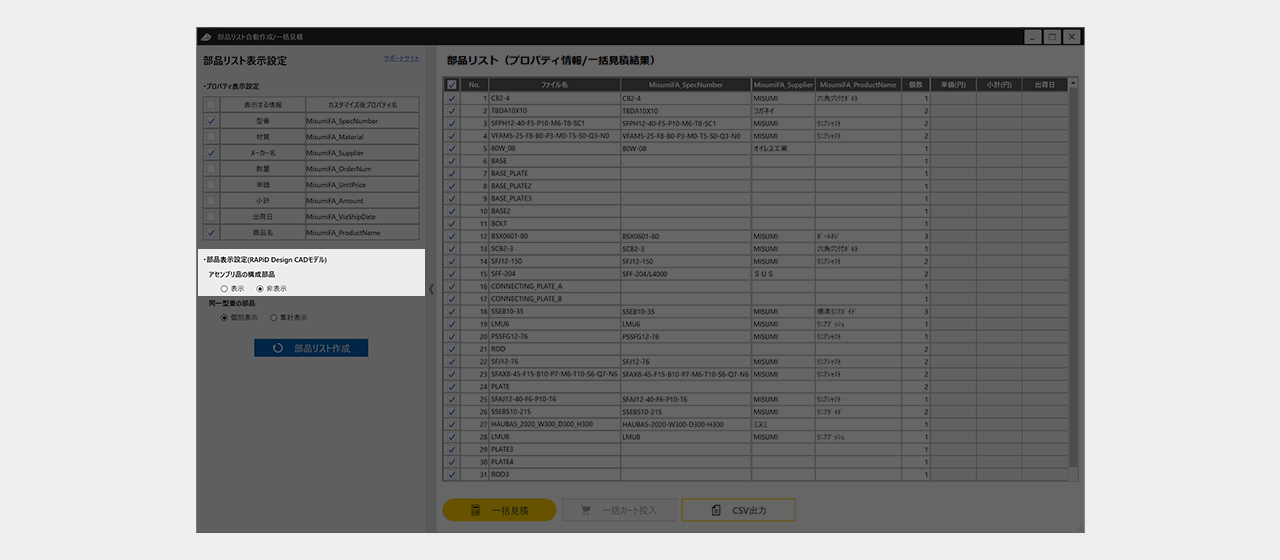Enable the 材質 property checkbox
The image size is (1280, 560).
[211, 137]
